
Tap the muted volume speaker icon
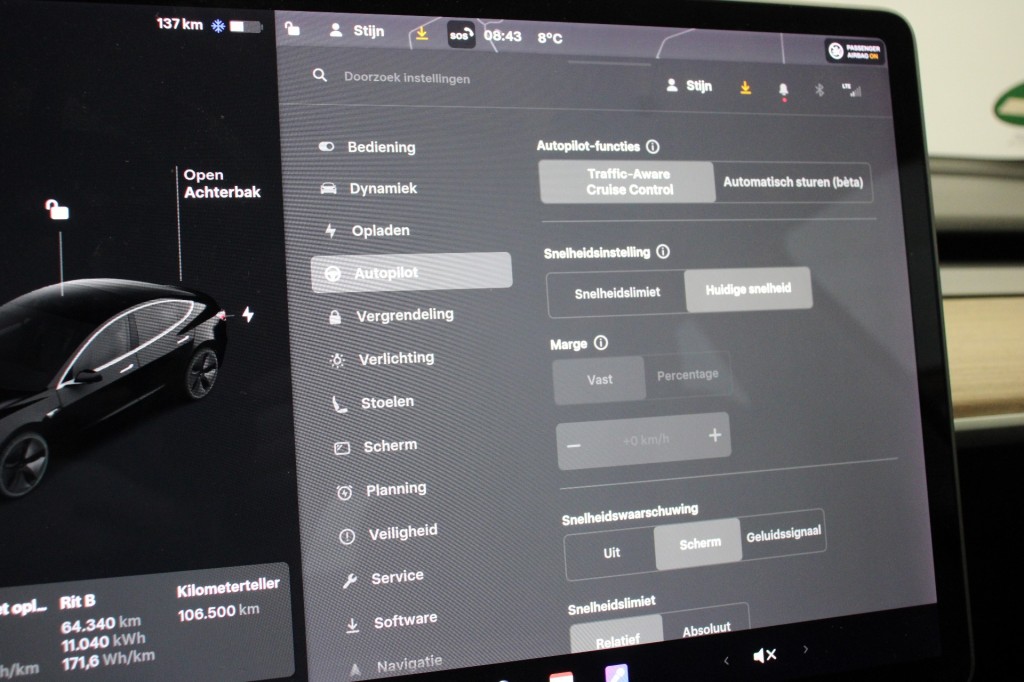[x=765, y=655]
